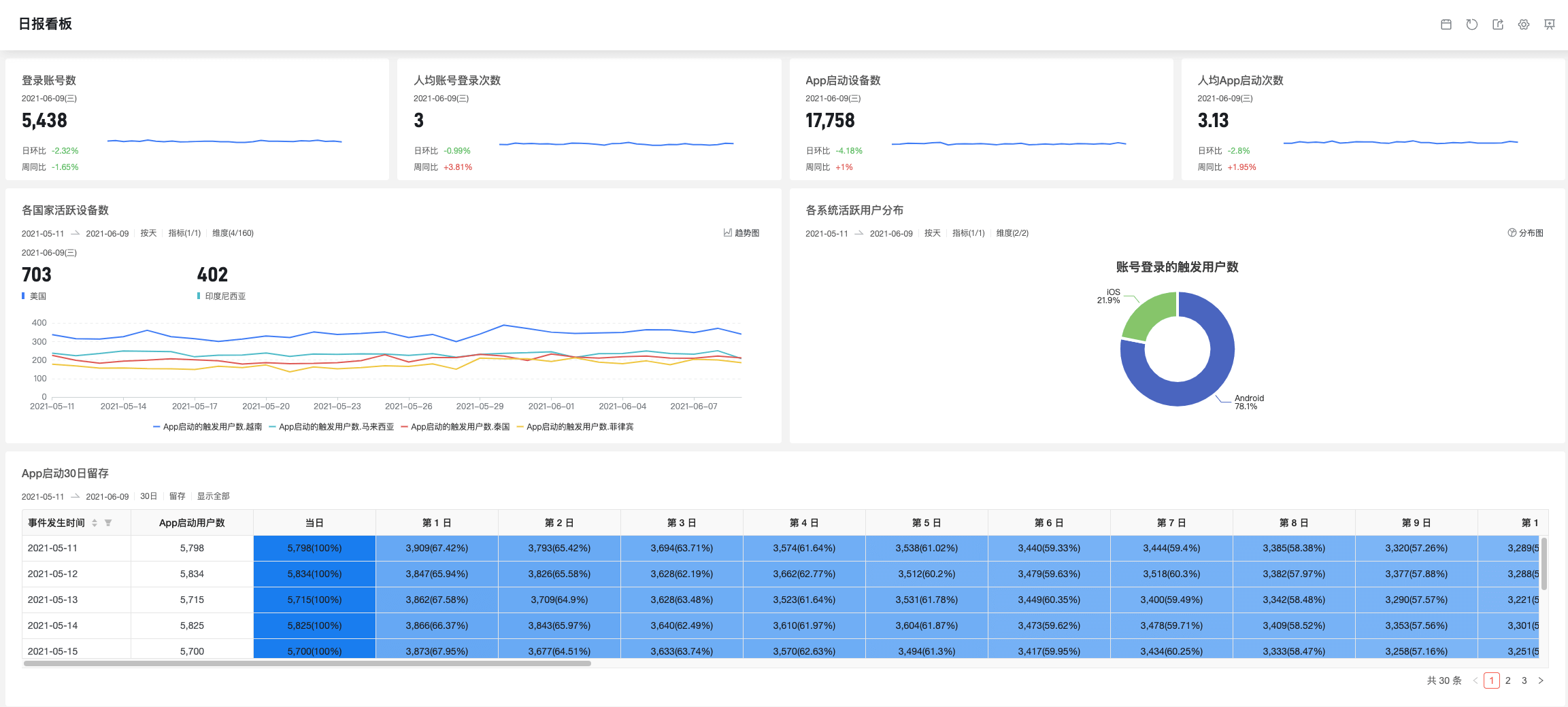Click the App启动设备数 sparkline chart
1568x707 pixels.
1009,143
